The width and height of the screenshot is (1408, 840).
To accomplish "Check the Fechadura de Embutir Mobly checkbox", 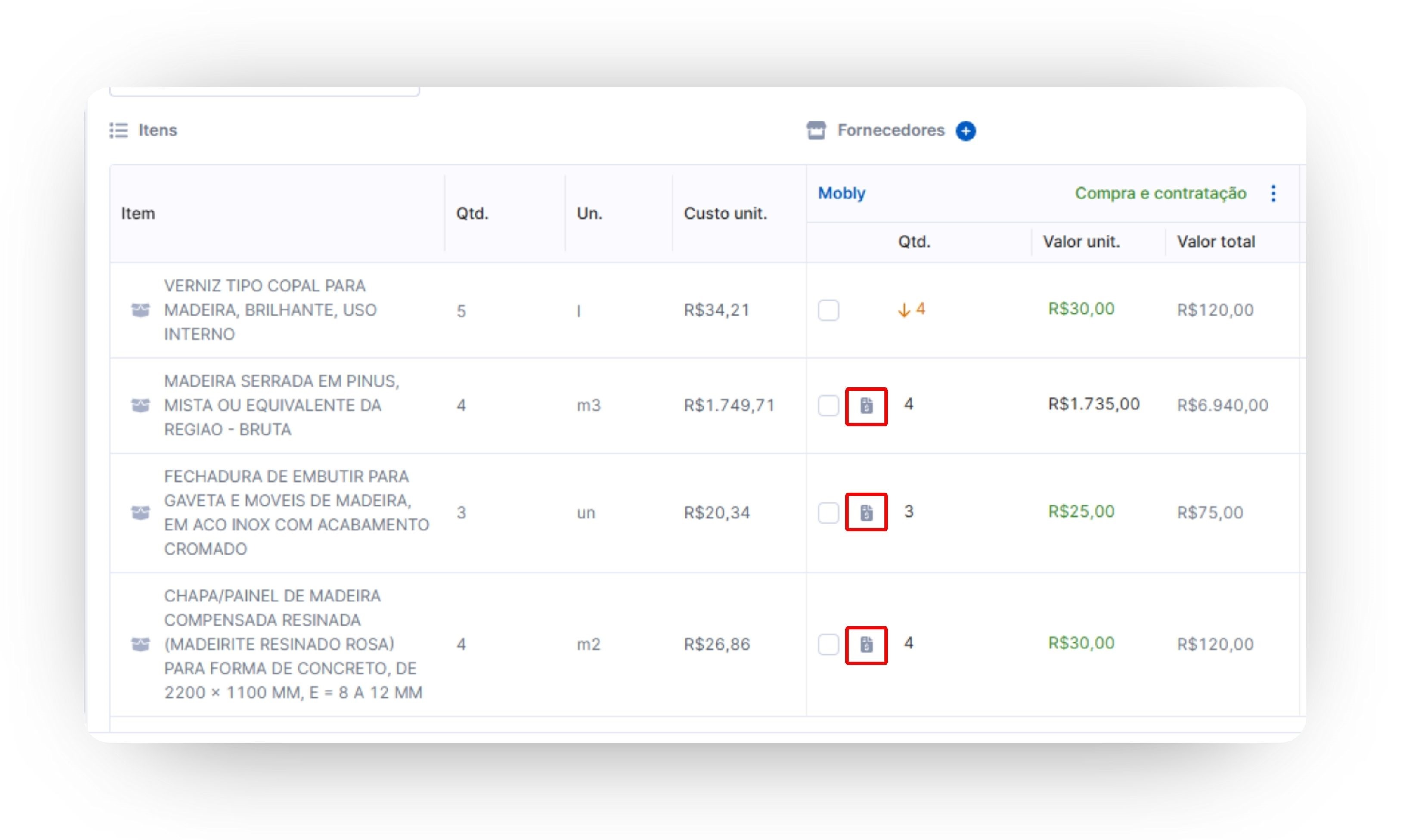I will click(x=828, y=513).
